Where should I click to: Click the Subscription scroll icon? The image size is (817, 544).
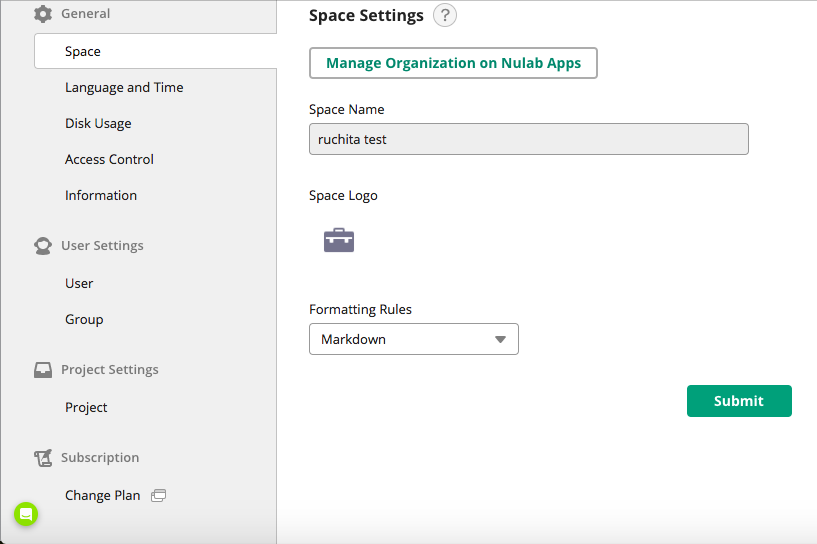[43, 458]
